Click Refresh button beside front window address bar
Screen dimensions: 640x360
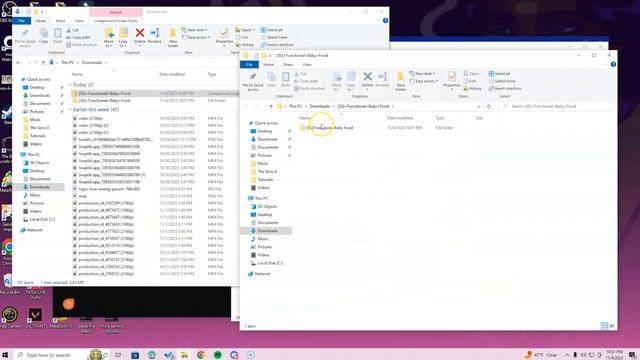pos(489,106)
